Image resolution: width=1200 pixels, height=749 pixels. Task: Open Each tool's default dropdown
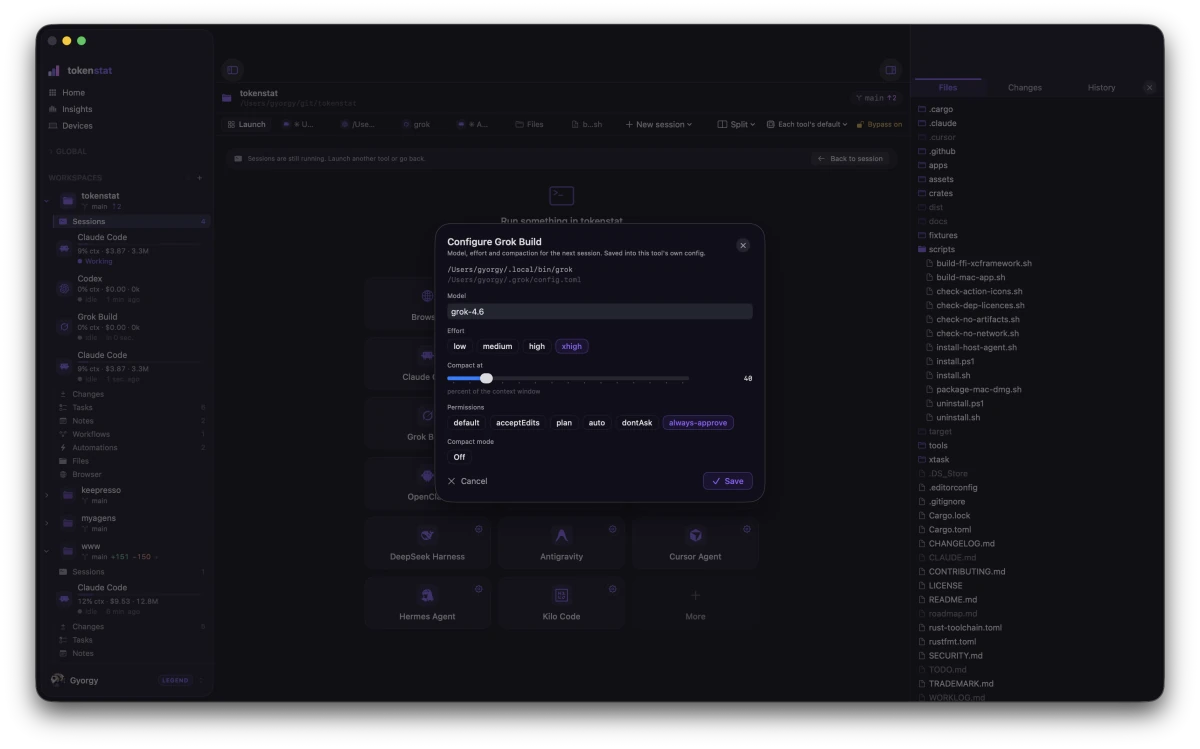click(x=807, y=124)
